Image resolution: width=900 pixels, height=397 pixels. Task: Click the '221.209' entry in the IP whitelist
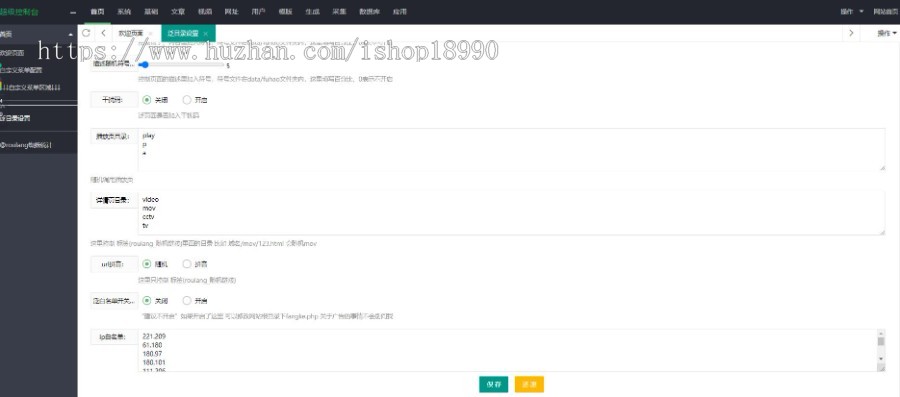pyautogui.click(x=153, y=336)
